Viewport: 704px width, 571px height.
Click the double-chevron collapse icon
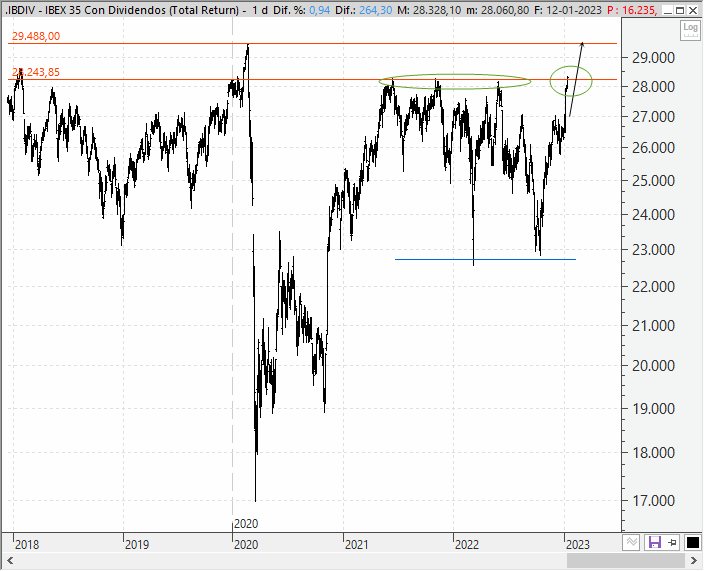pyautogui.click(x=631, y=542)
